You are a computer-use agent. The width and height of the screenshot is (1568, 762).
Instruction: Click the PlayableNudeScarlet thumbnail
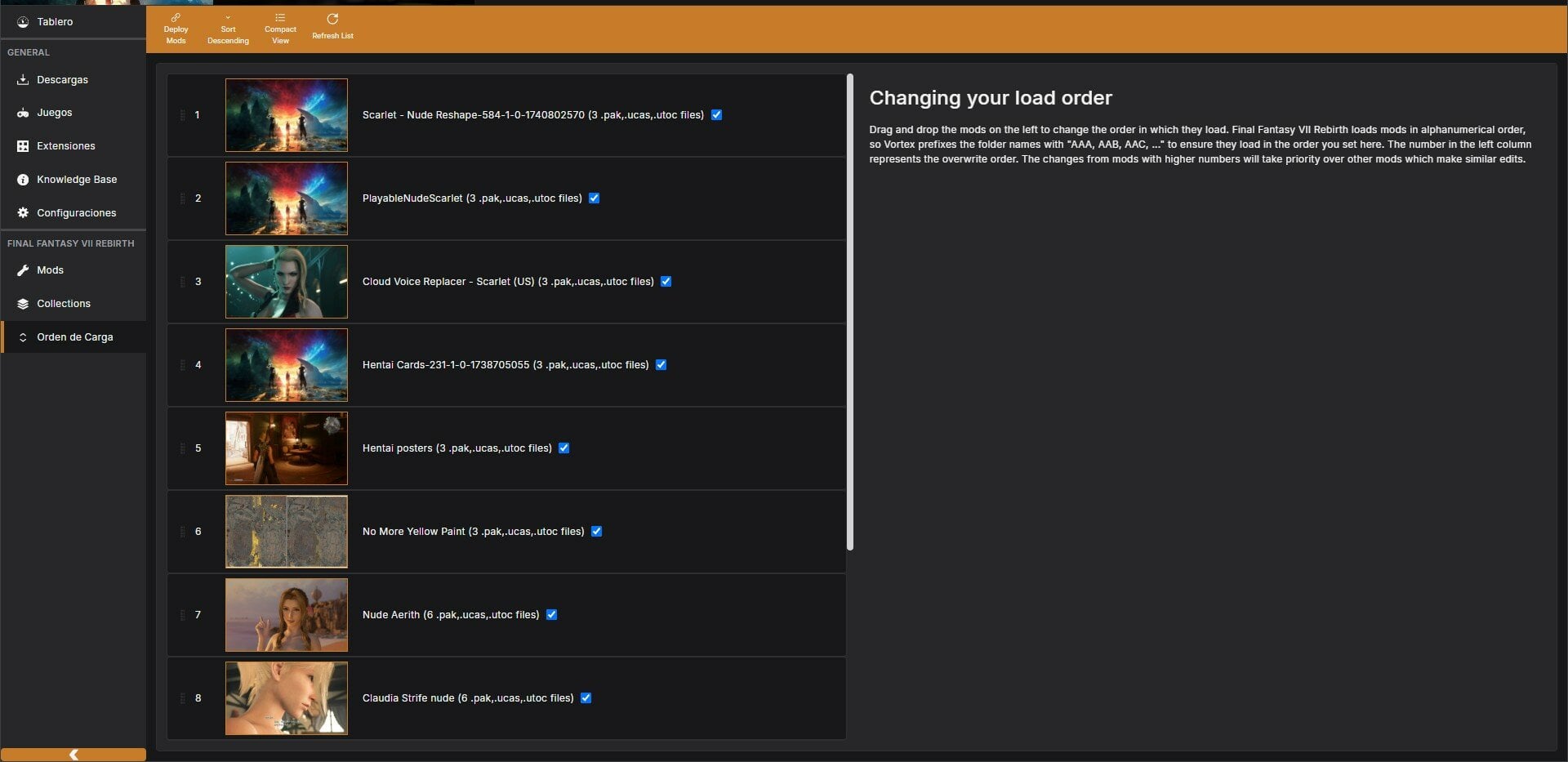tap(287, 198)
